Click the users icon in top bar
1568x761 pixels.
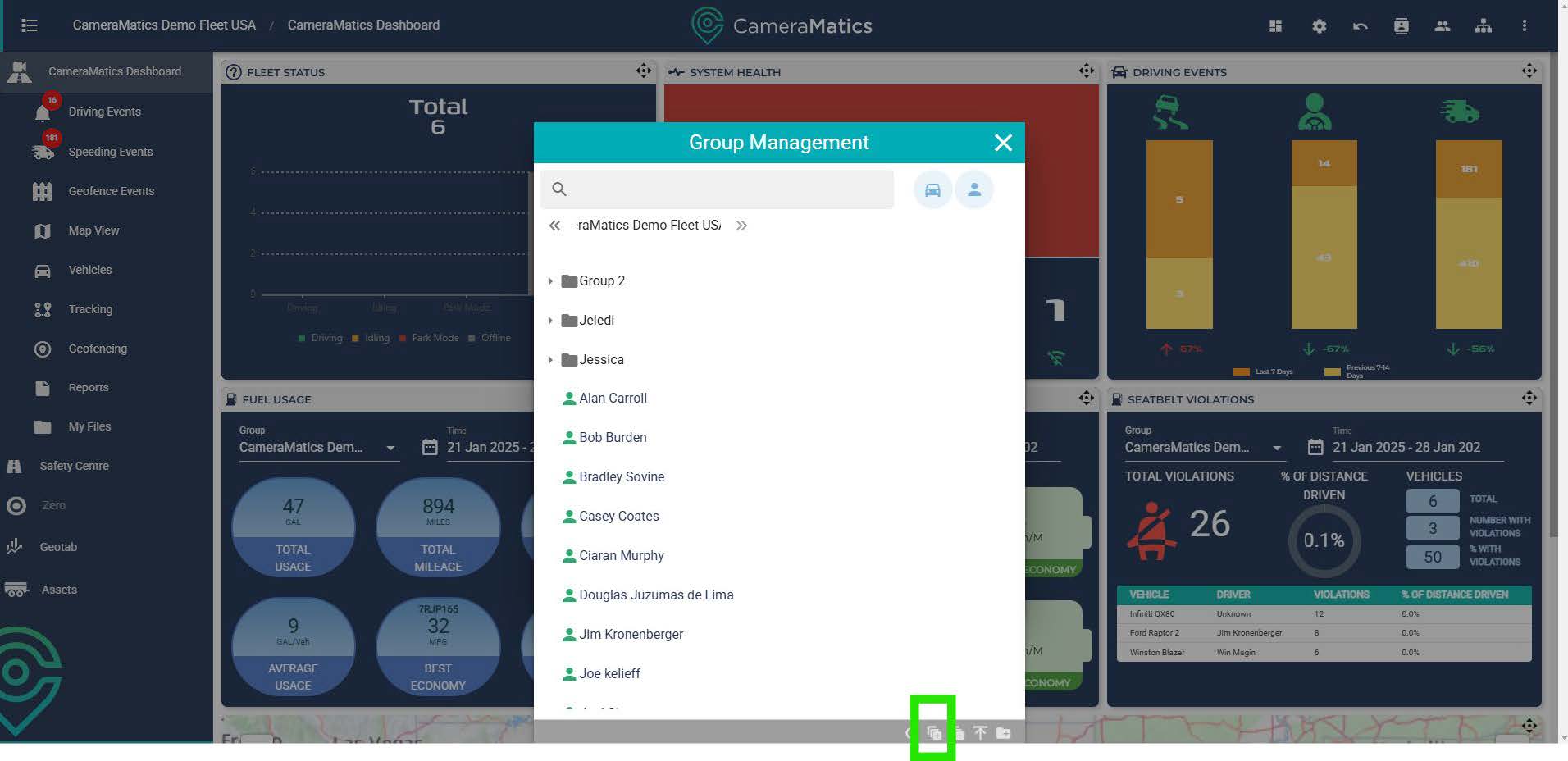coord(1442,25)
